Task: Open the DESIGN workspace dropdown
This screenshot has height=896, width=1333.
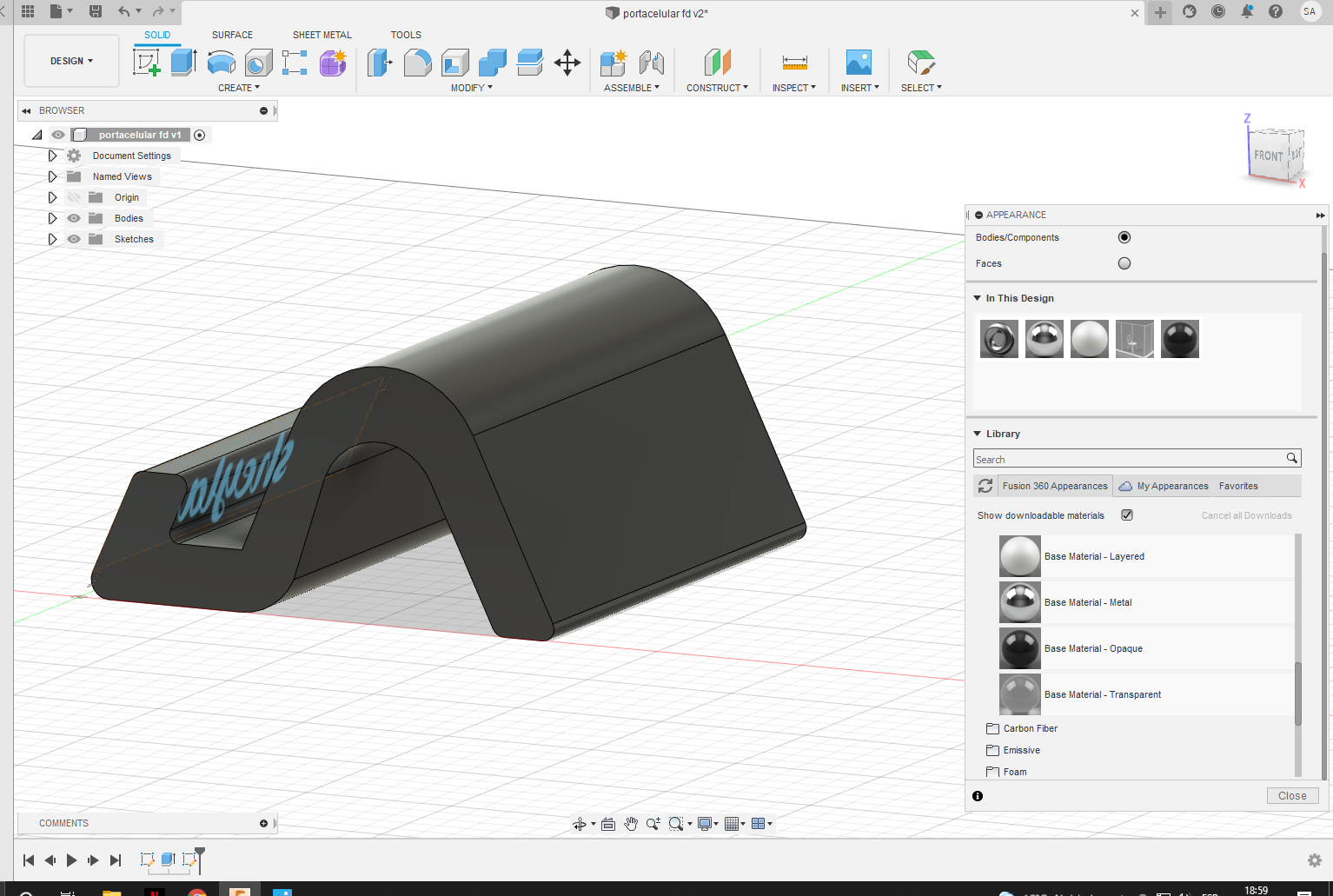Action: click(x=71, y=61)
